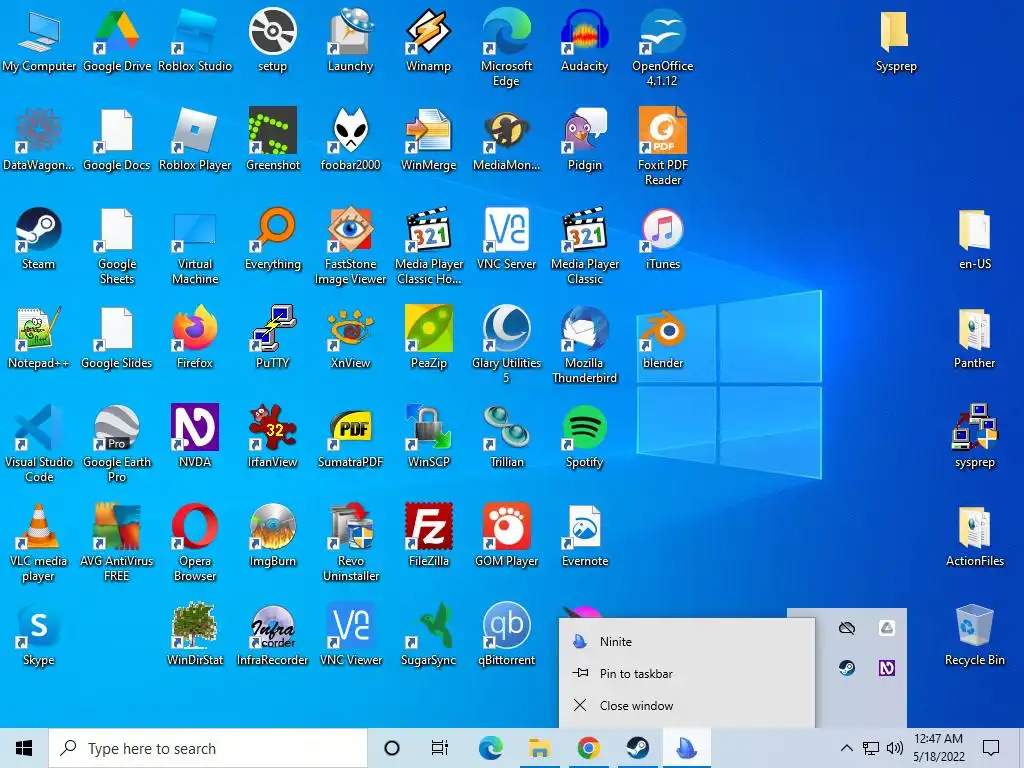Select the Recycle Bin icon
The width and height of the screenshot is (1024, 768).
pos(974,635)
